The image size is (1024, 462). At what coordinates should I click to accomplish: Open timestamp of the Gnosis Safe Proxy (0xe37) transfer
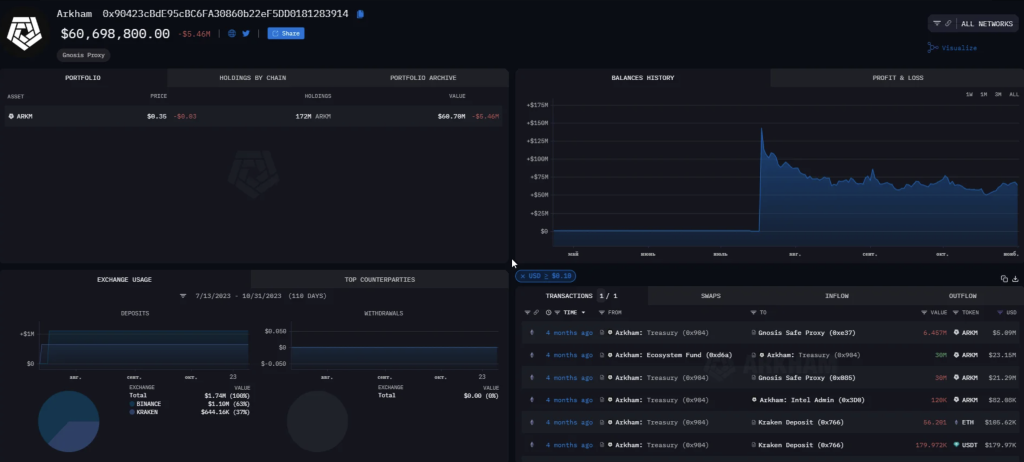tap(569, 333)
